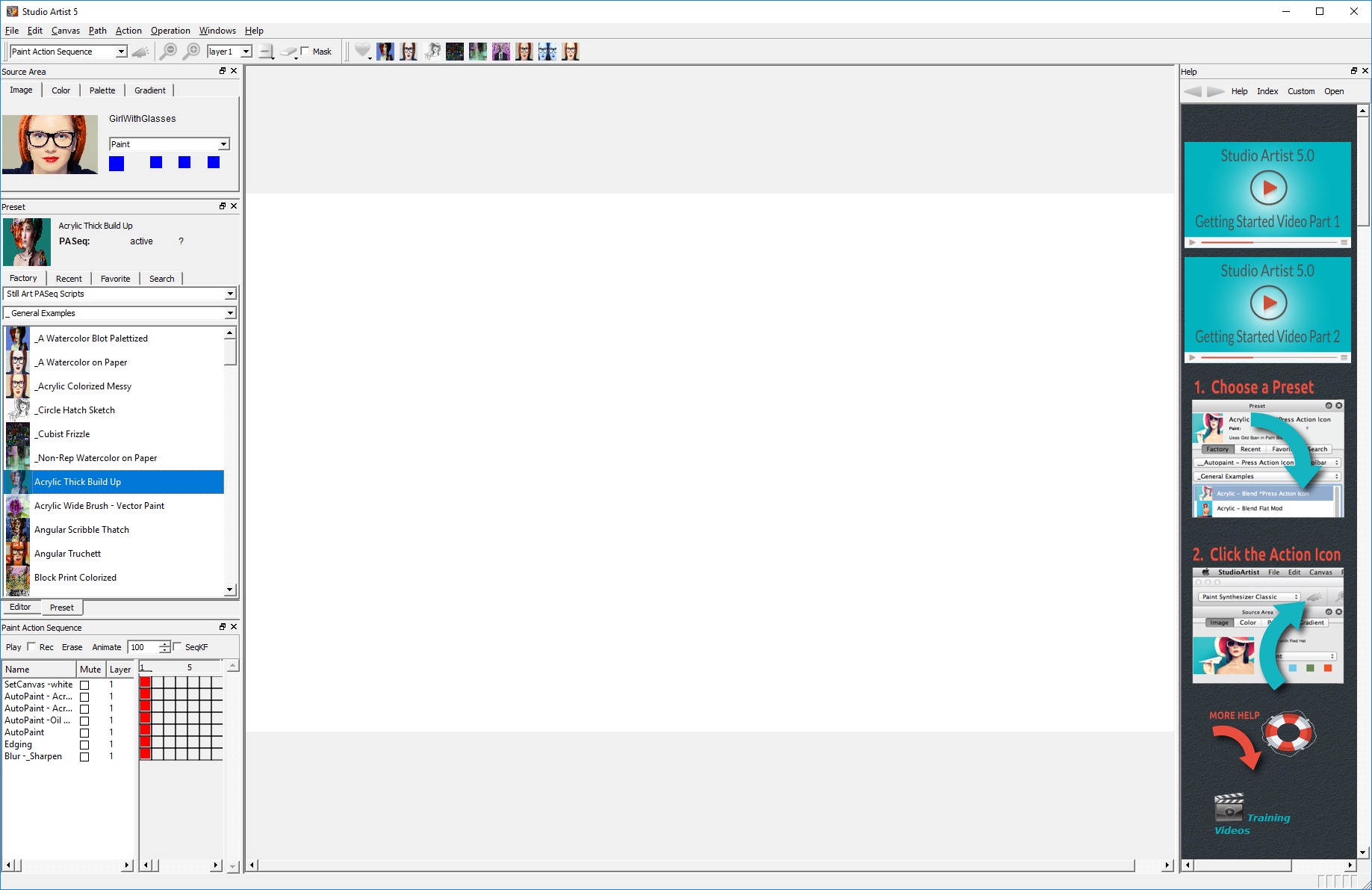This screenshot has width=1372, height=890.
Task: Click the Play button in Paint Action Sequence
Action: (x=13, y=647)
